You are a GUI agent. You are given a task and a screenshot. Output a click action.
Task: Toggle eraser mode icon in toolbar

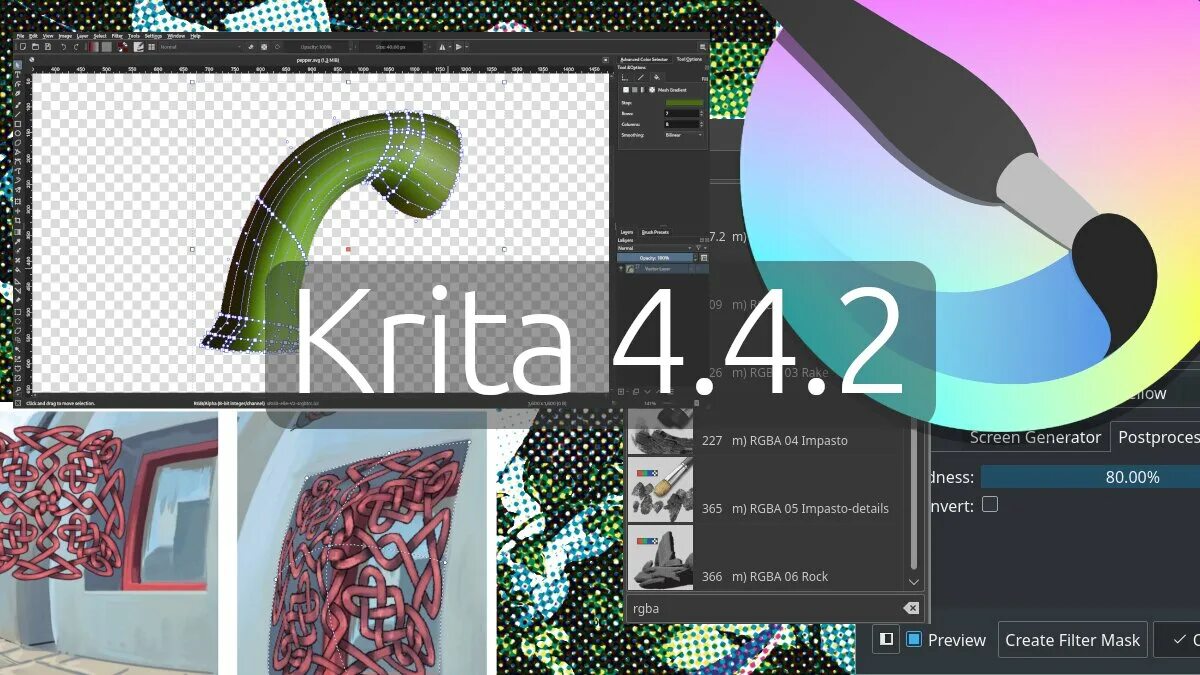251,47
